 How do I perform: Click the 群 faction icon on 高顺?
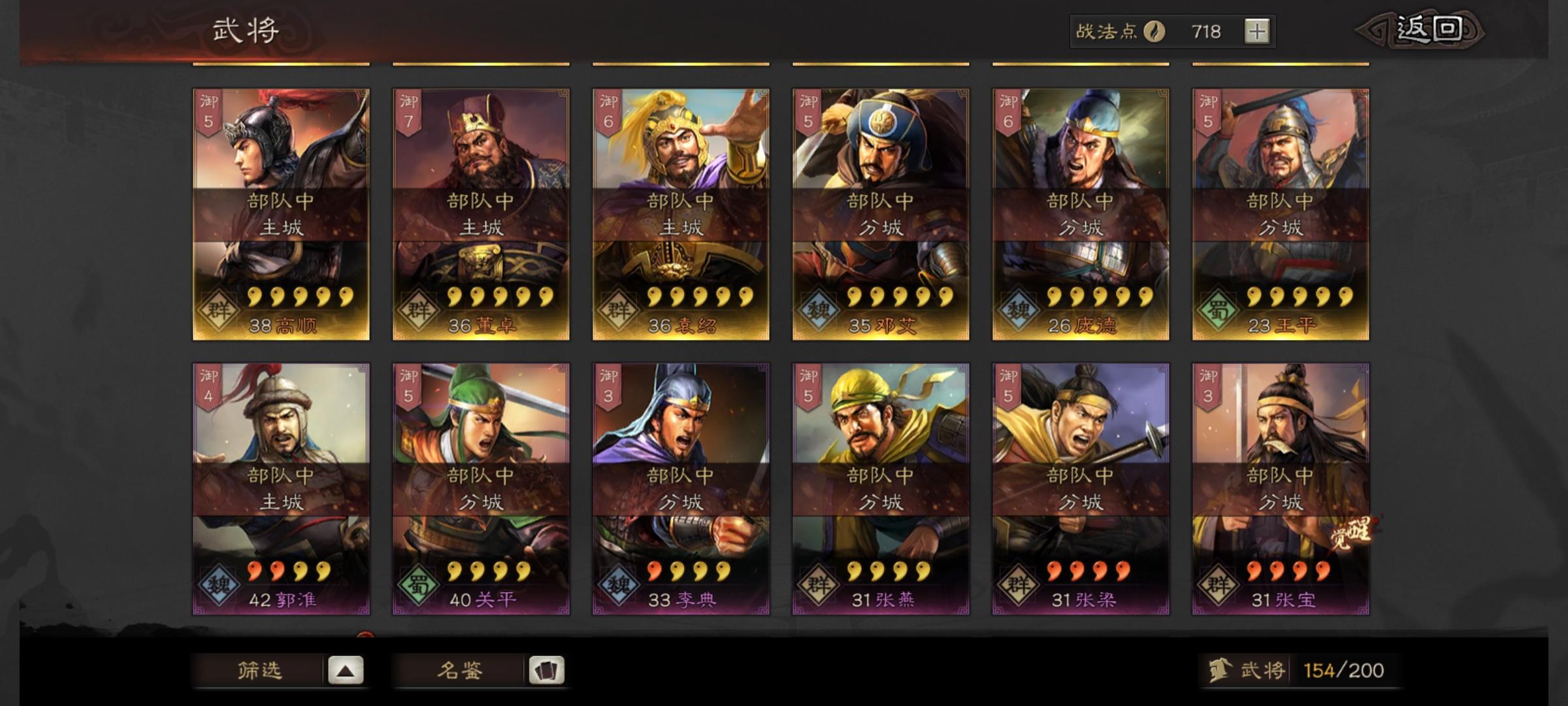point(219,310)
